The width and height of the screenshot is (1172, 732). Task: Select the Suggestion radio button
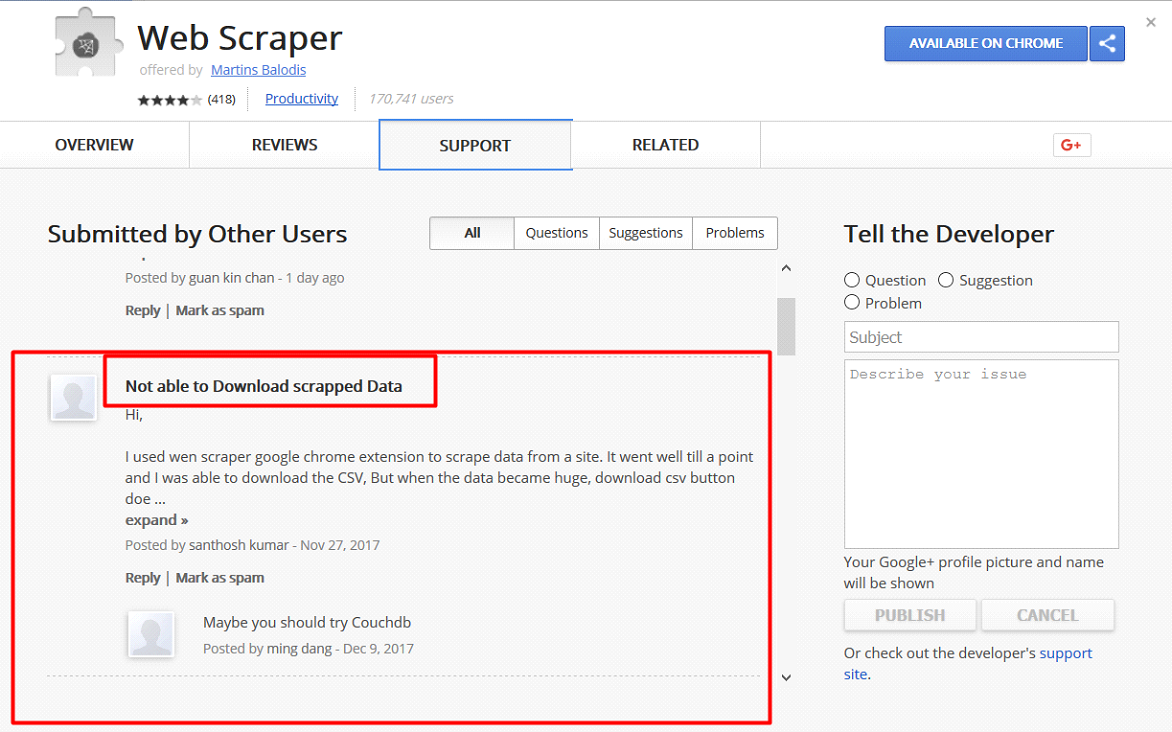click(x=946, y=280)
